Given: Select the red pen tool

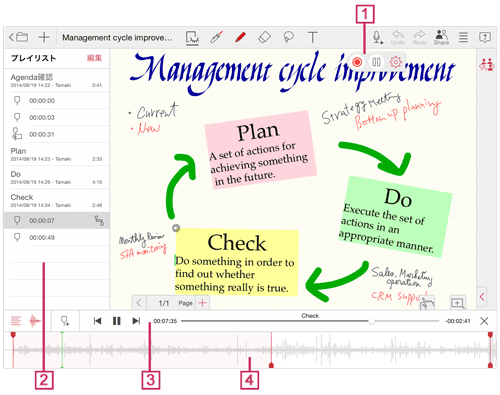Looking at the screenshot, I should (x=240, y=37).
